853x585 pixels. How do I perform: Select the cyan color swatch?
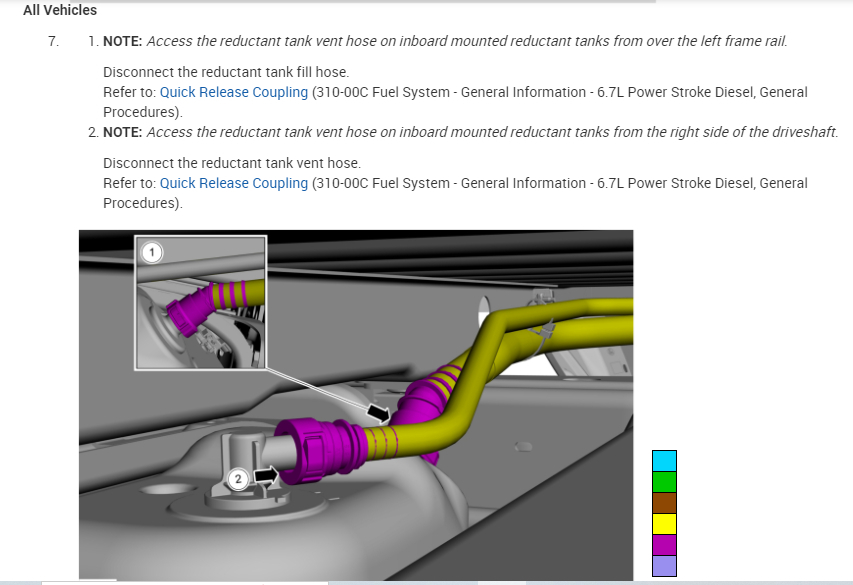[x=664, y=461]
